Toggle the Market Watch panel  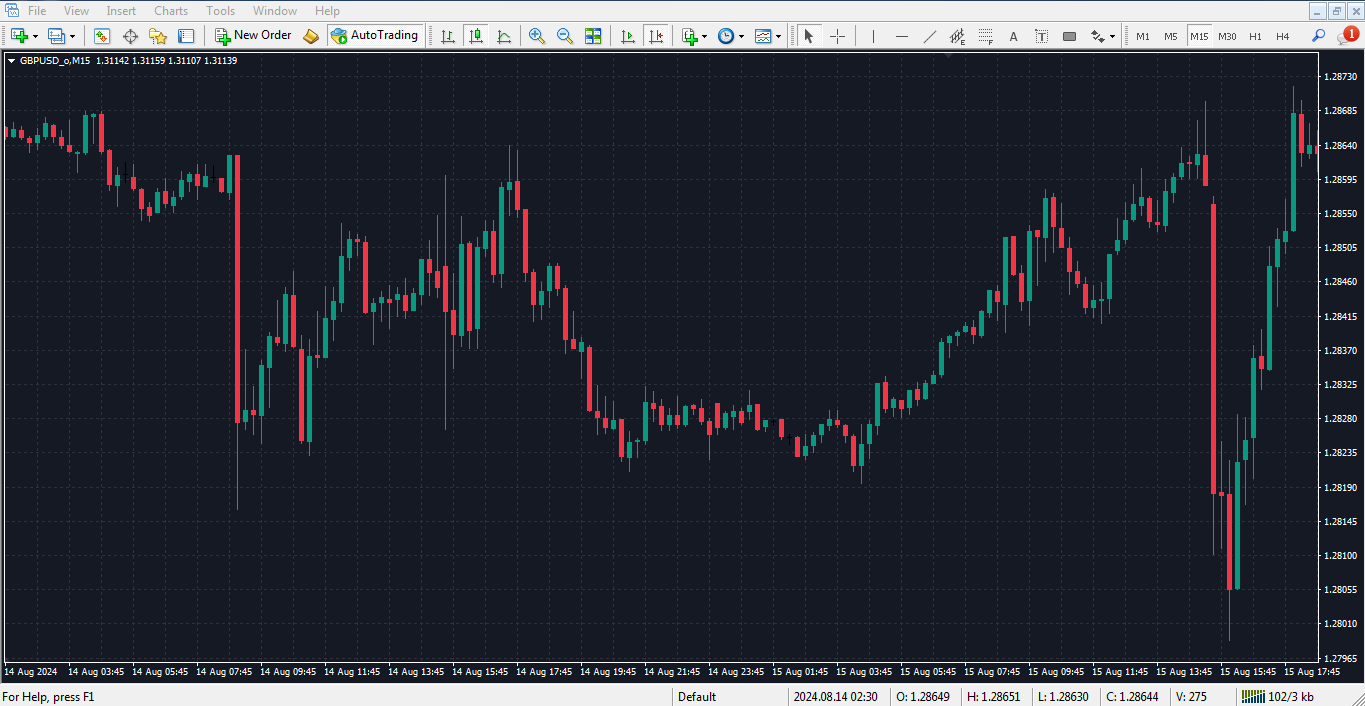(102, 35)
